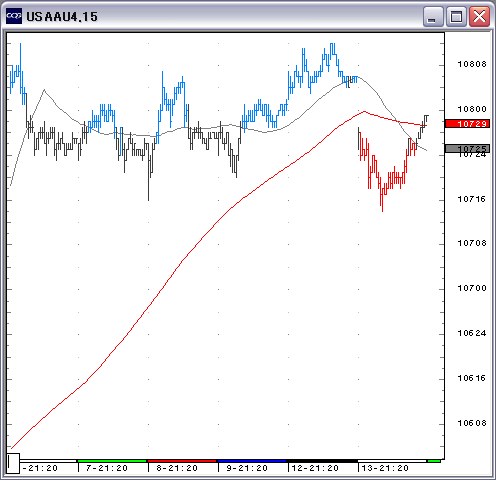Click the 10700 price axis label
The image size is (496, 480).
tap(472, 288)
